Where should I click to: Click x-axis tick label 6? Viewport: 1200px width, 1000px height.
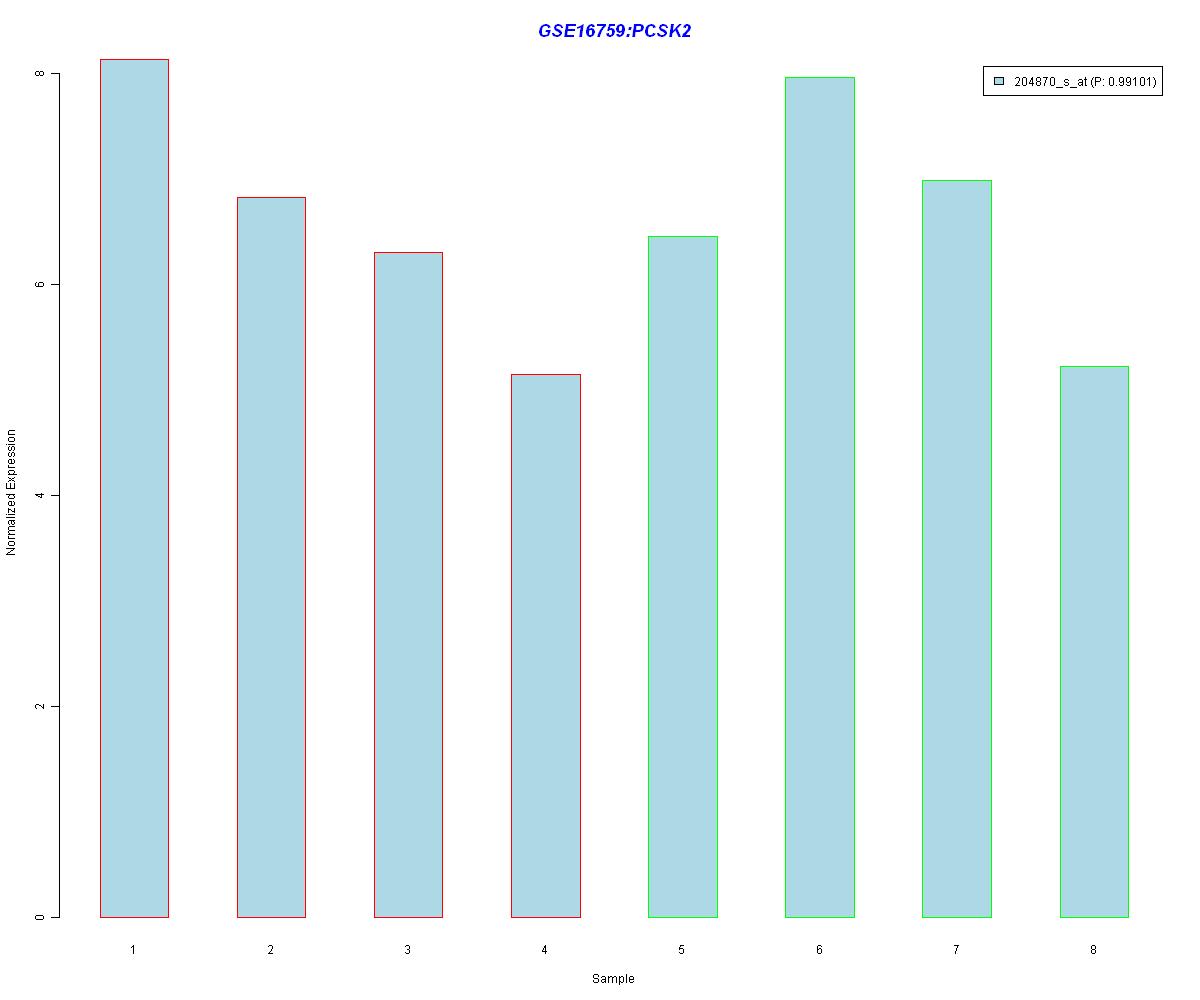[x=819, y=949]
